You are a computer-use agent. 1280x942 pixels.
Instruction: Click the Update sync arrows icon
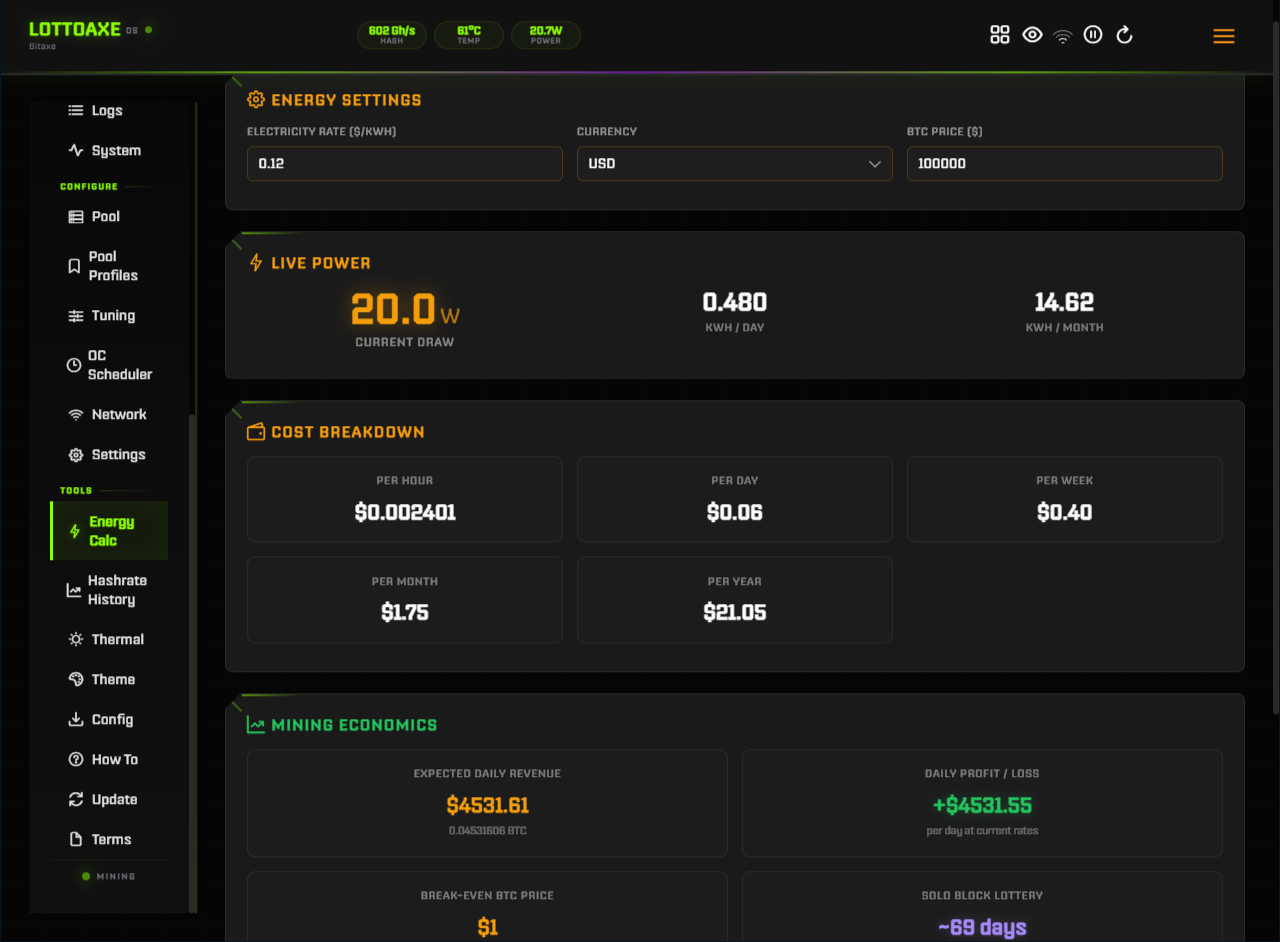pos(75,800)
